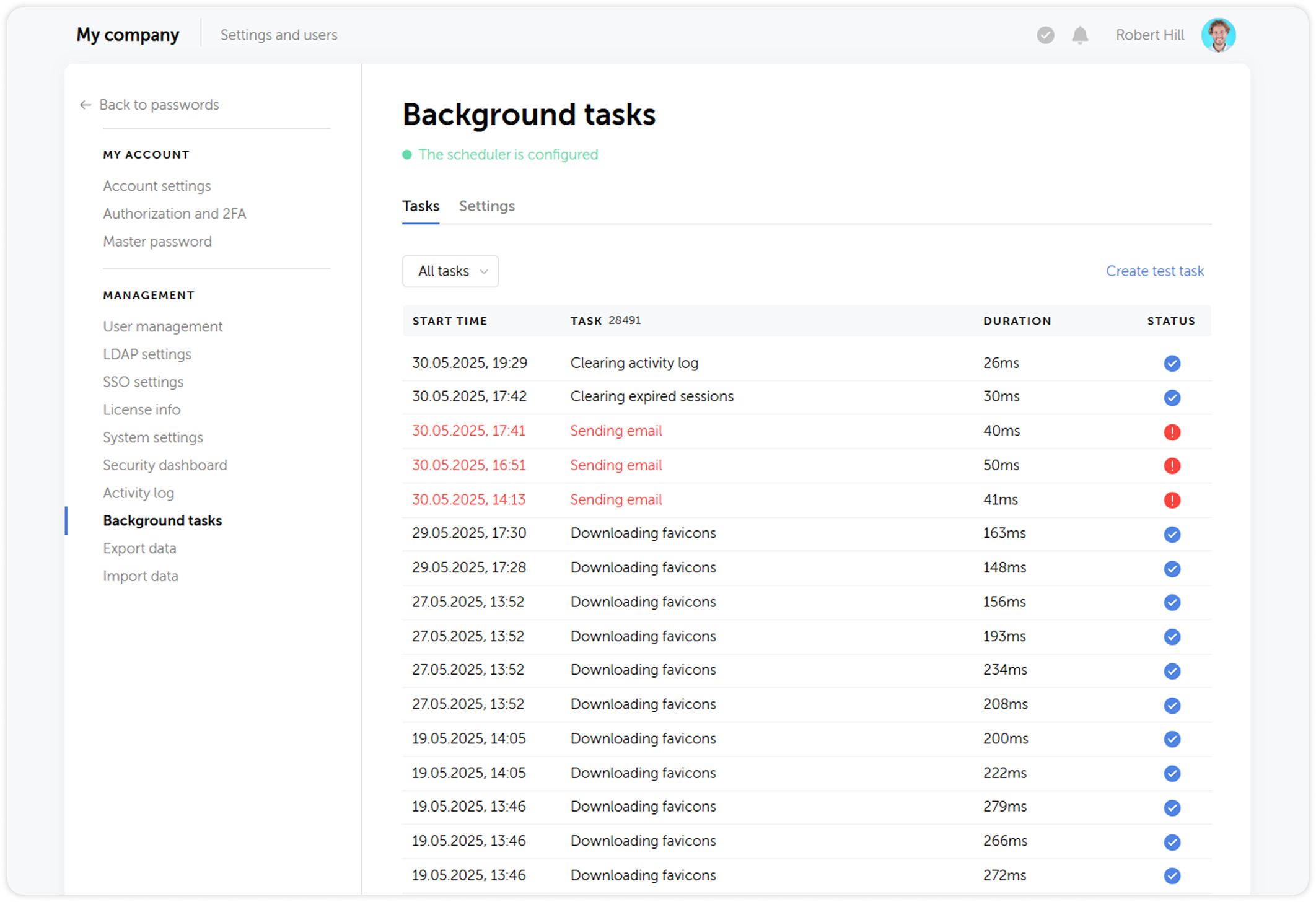
Task: Click error icon for 16:51 Sending email
Action: pyautogui.click(x=1172, y=465)
